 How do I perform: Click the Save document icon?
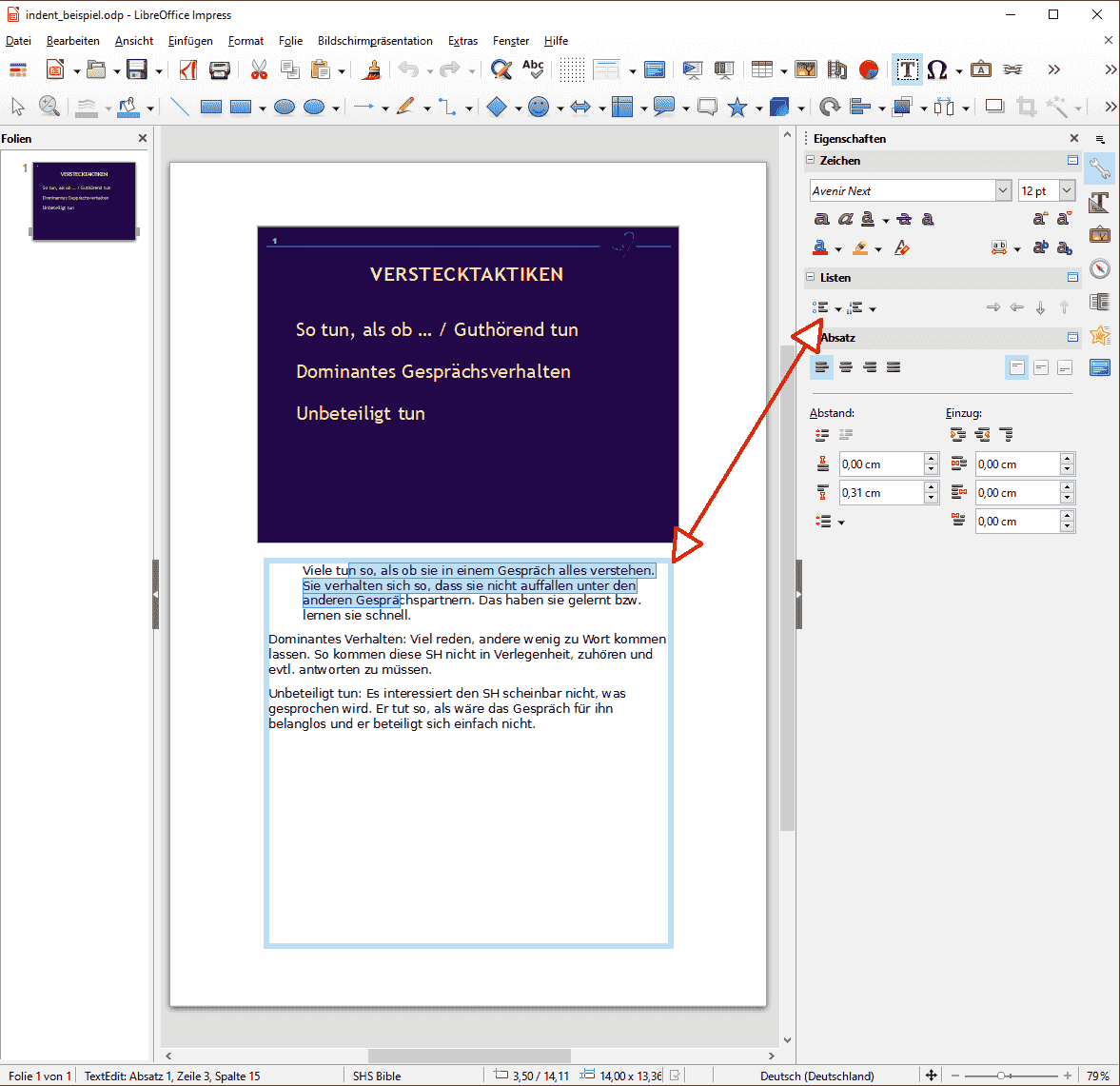coord(136,69)
